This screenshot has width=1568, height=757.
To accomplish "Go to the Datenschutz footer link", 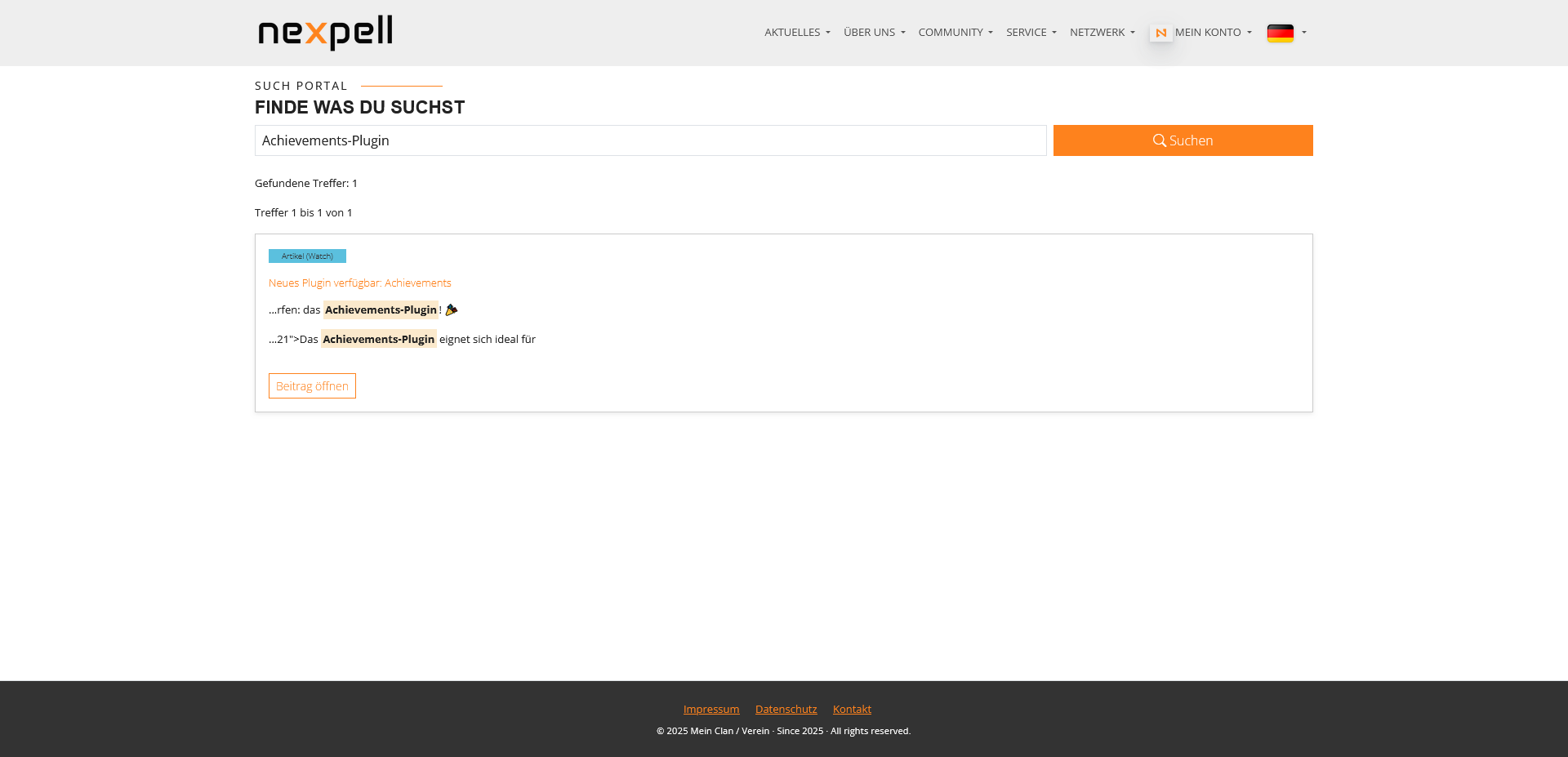I will [x=786, y=710].
